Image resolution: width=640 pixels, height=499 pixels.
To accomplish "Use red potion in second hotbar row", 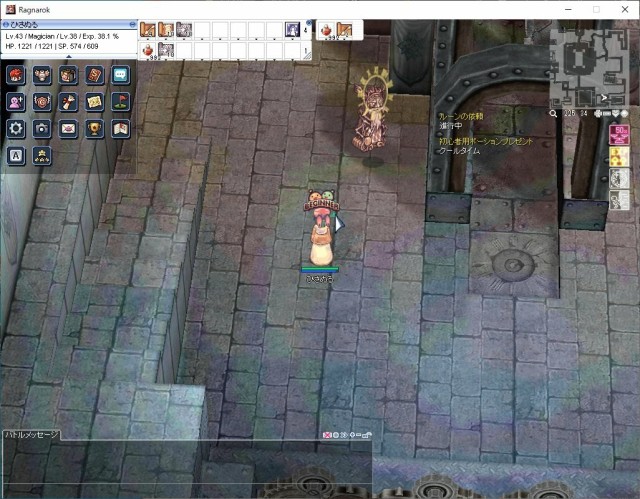I will pyautogui.click(x=148, y=51).
